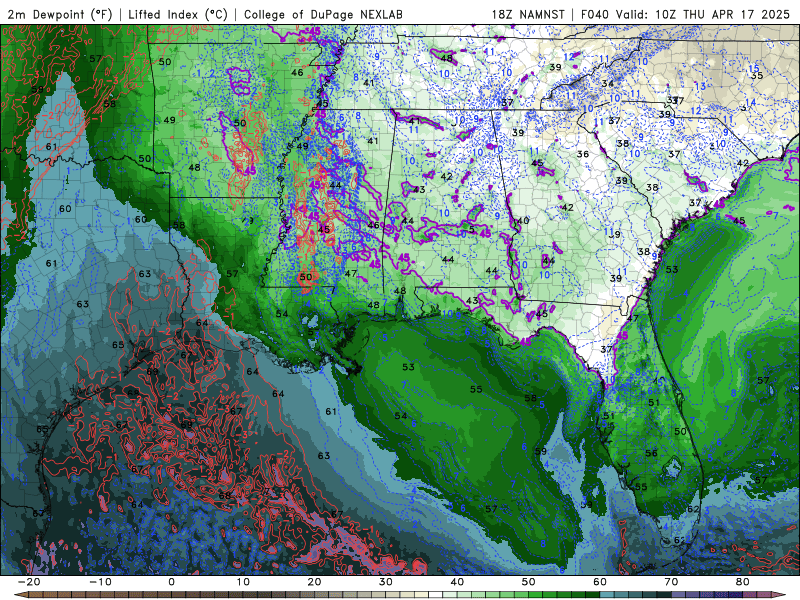Viewport: 800px width, 600px height.
Task: Click the 10 label on the color scale
Action: [x=243, y=582]
